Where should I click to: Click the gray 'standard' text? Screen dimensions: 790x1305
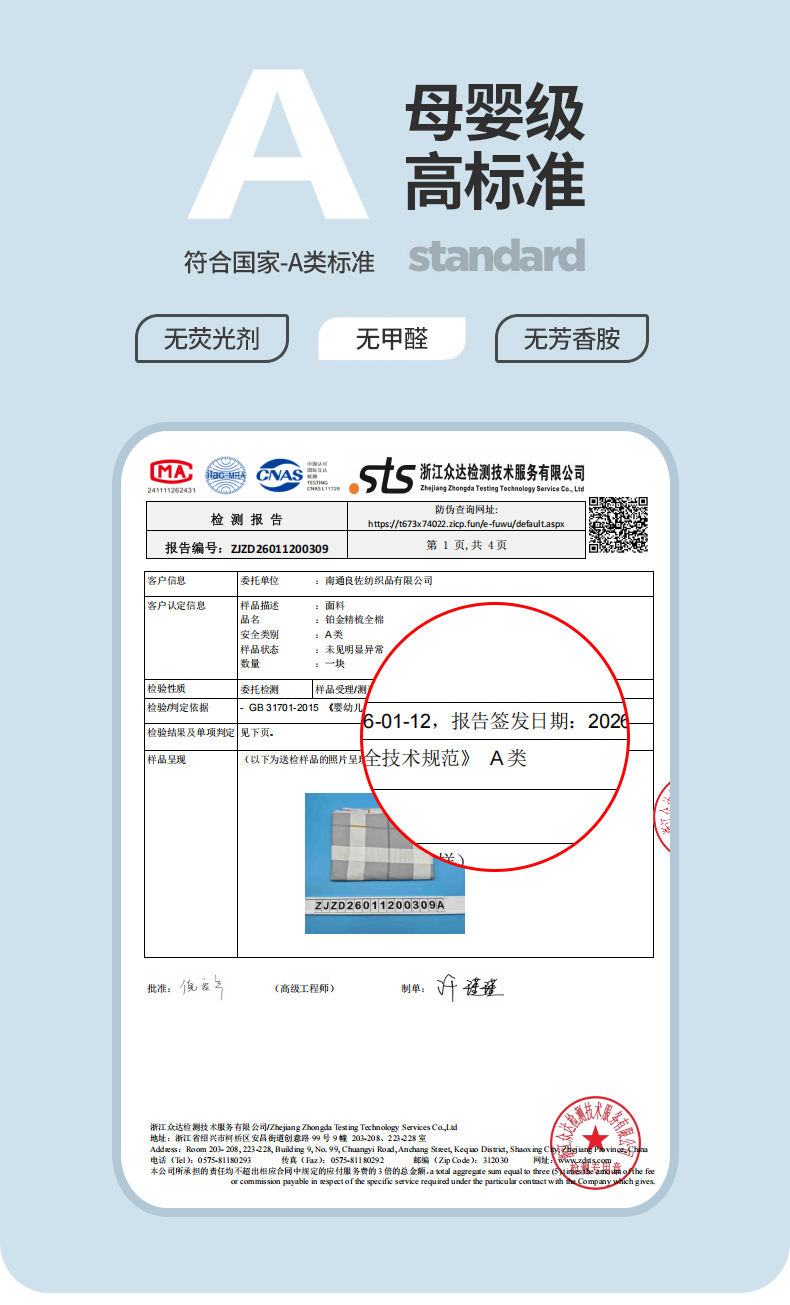point(497,256)
